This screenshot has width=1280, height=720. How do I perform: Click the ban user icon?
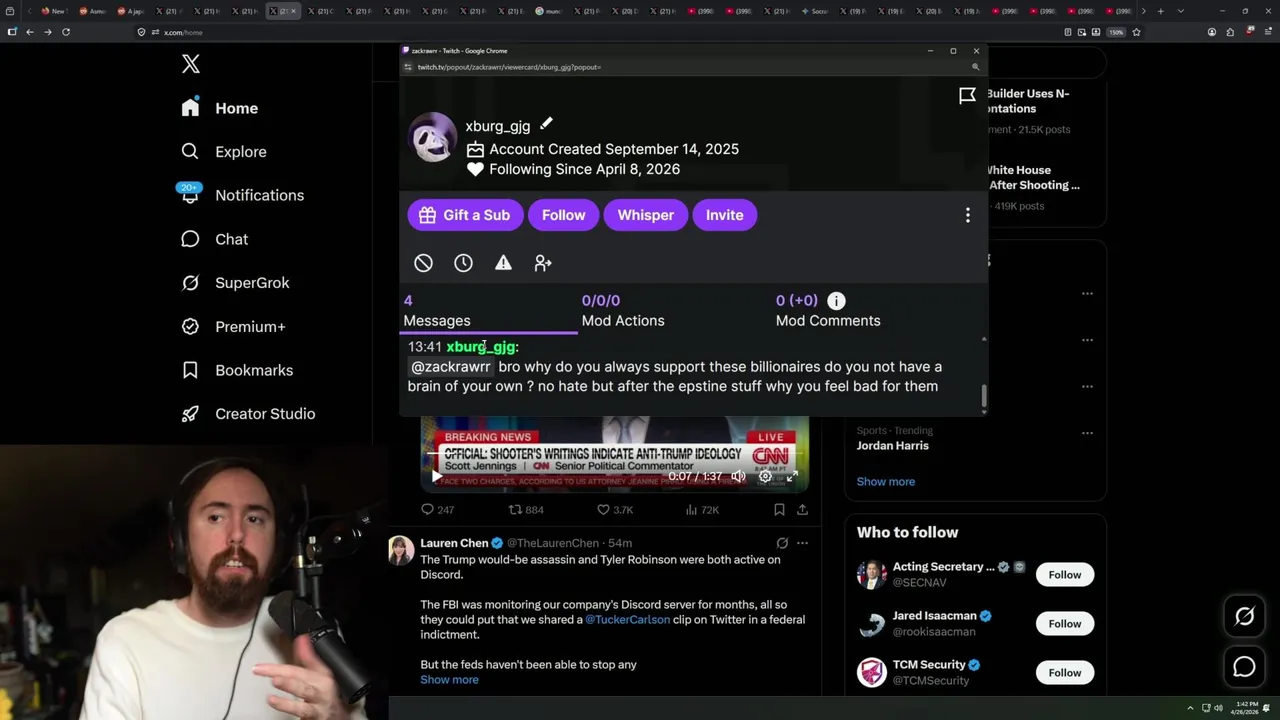click(423, 263)
